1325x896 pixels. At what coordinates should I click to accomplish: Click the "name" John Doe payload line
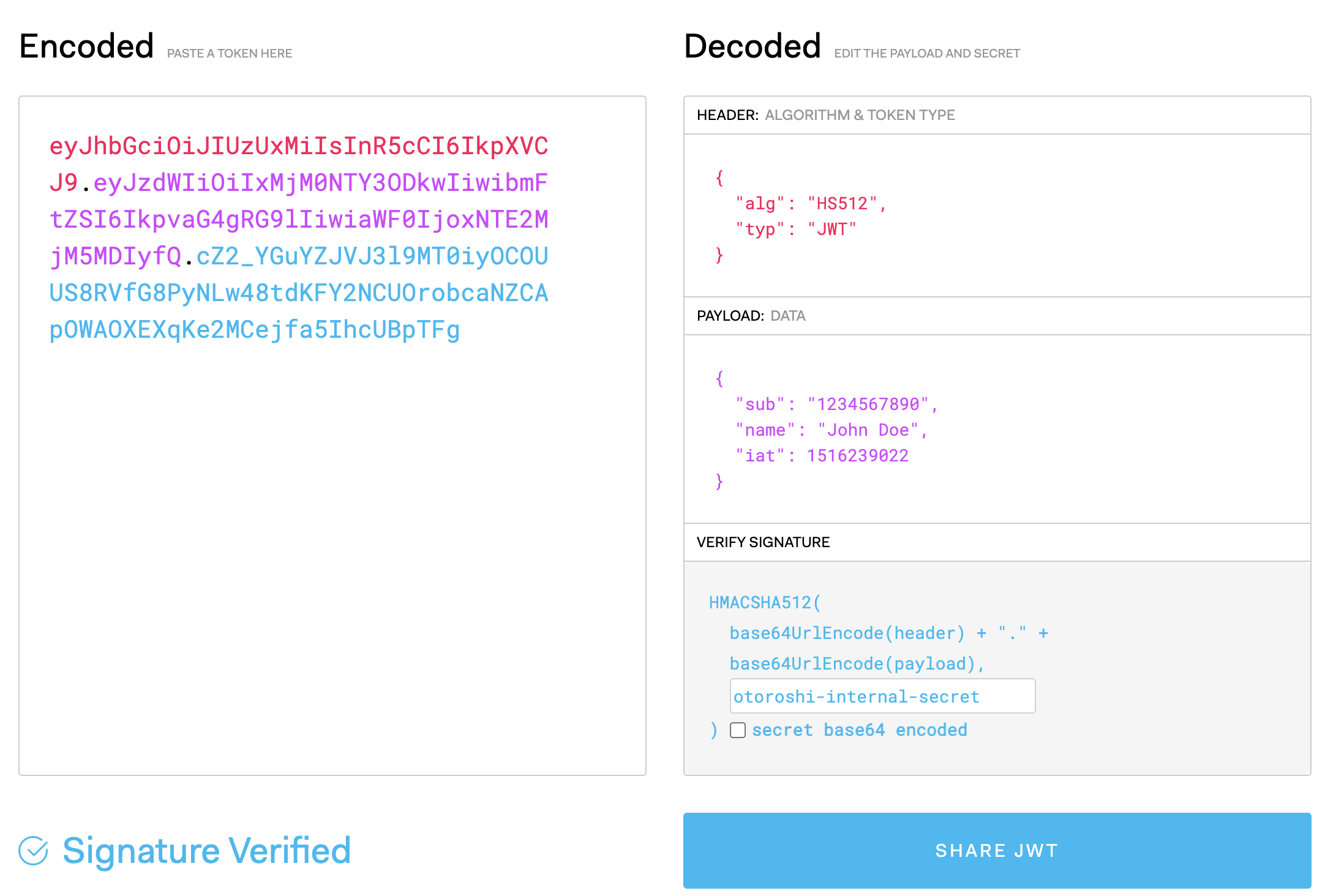tap(831, 430)
